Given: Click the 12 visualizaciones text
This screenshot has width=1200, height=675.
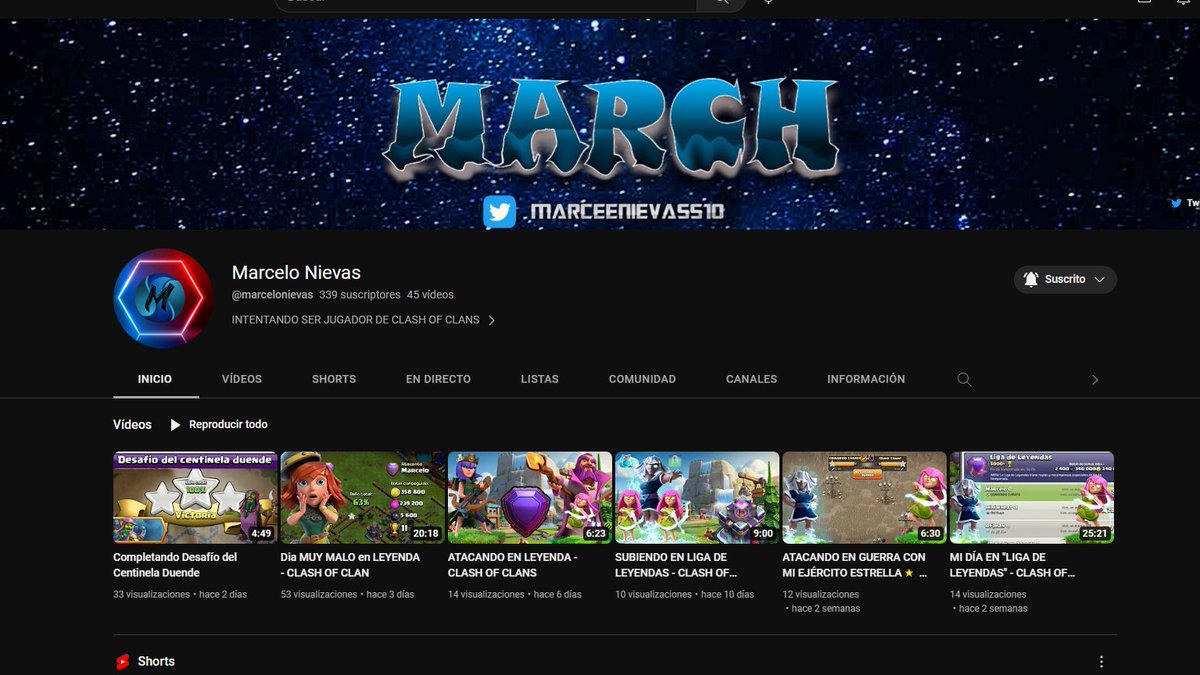Looking at the screenshot, I should point(821,594).
